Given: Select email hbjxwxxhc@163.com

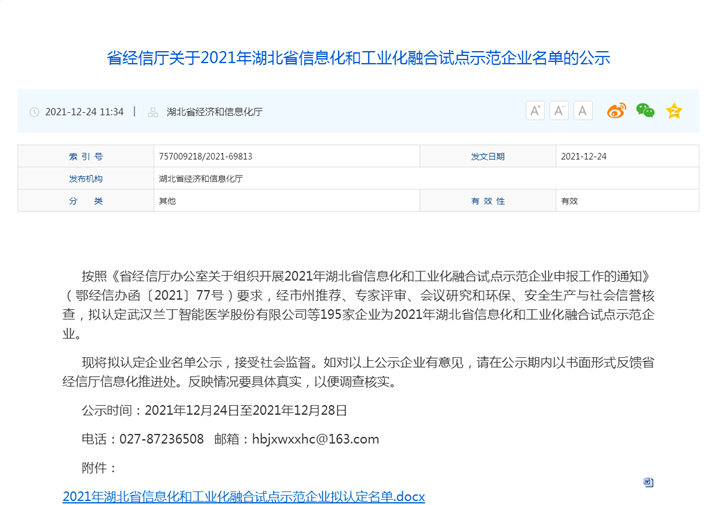Looking at the screenshot, I should point(316,439).
